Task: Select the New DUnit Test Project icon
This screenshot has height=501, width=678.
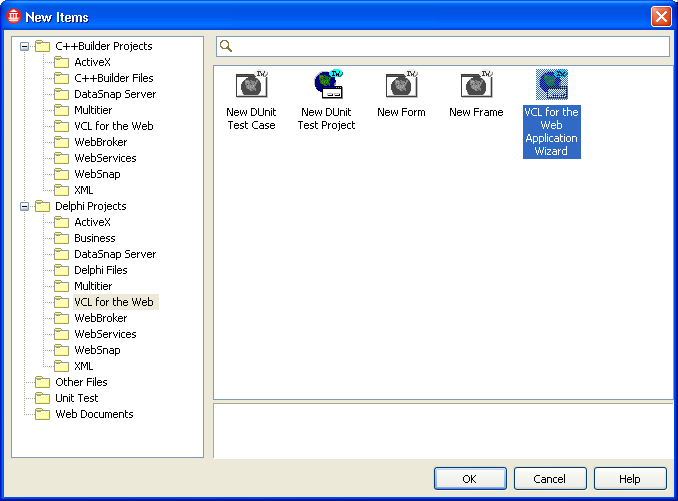Action: (x=329, y=84)
